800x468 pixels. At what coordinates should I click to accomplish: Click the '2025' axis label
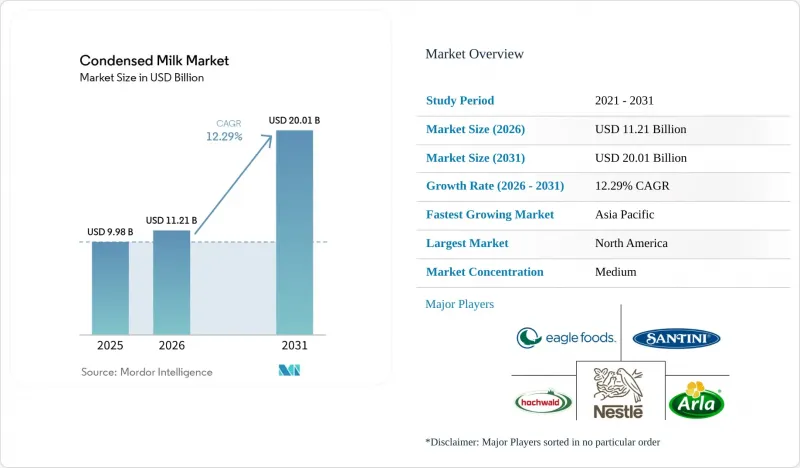(110, 346)
